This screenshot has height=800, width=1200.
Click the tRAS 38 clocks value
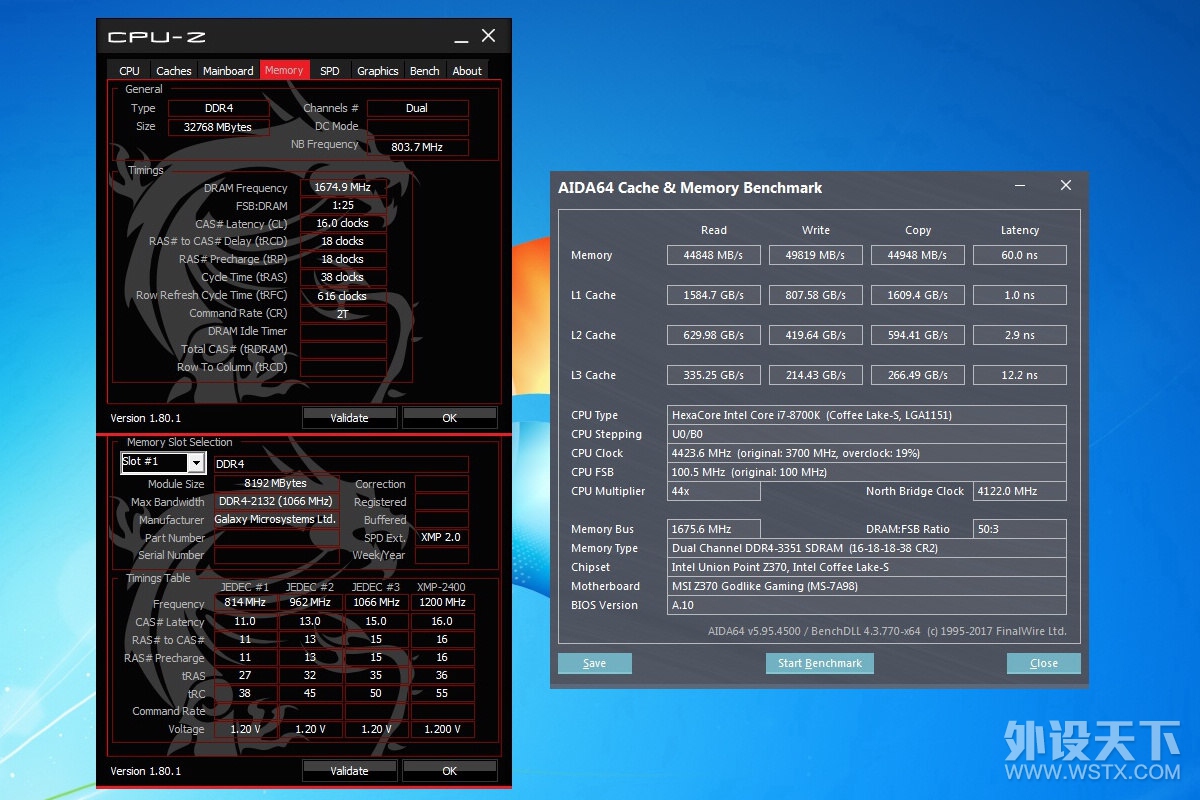tap(342, 278)
